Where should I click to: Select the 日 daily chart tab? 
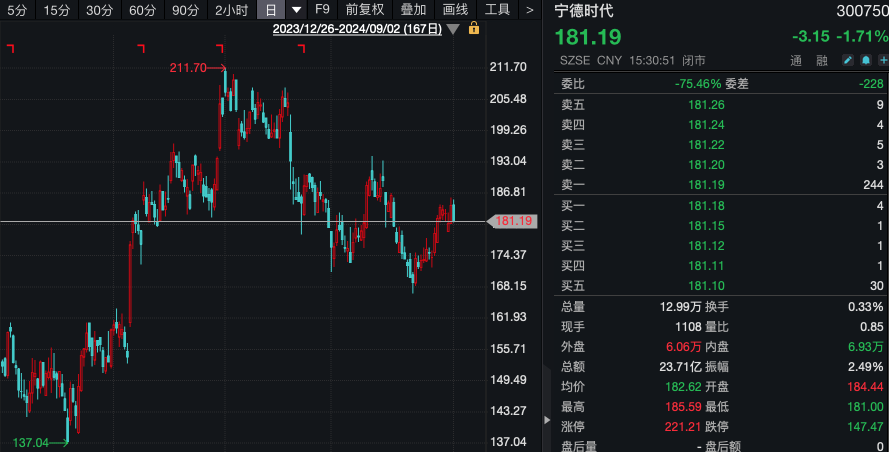[x=271, y=10]
